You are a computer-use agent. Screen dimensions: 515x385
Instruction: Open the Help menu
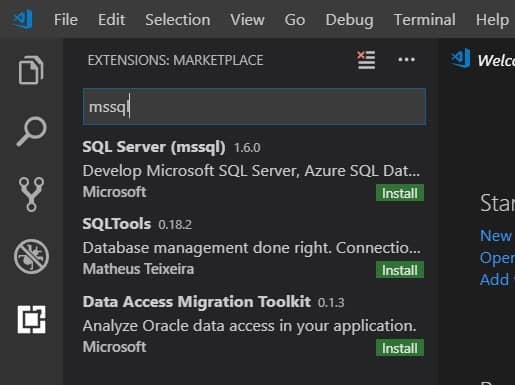492,20
